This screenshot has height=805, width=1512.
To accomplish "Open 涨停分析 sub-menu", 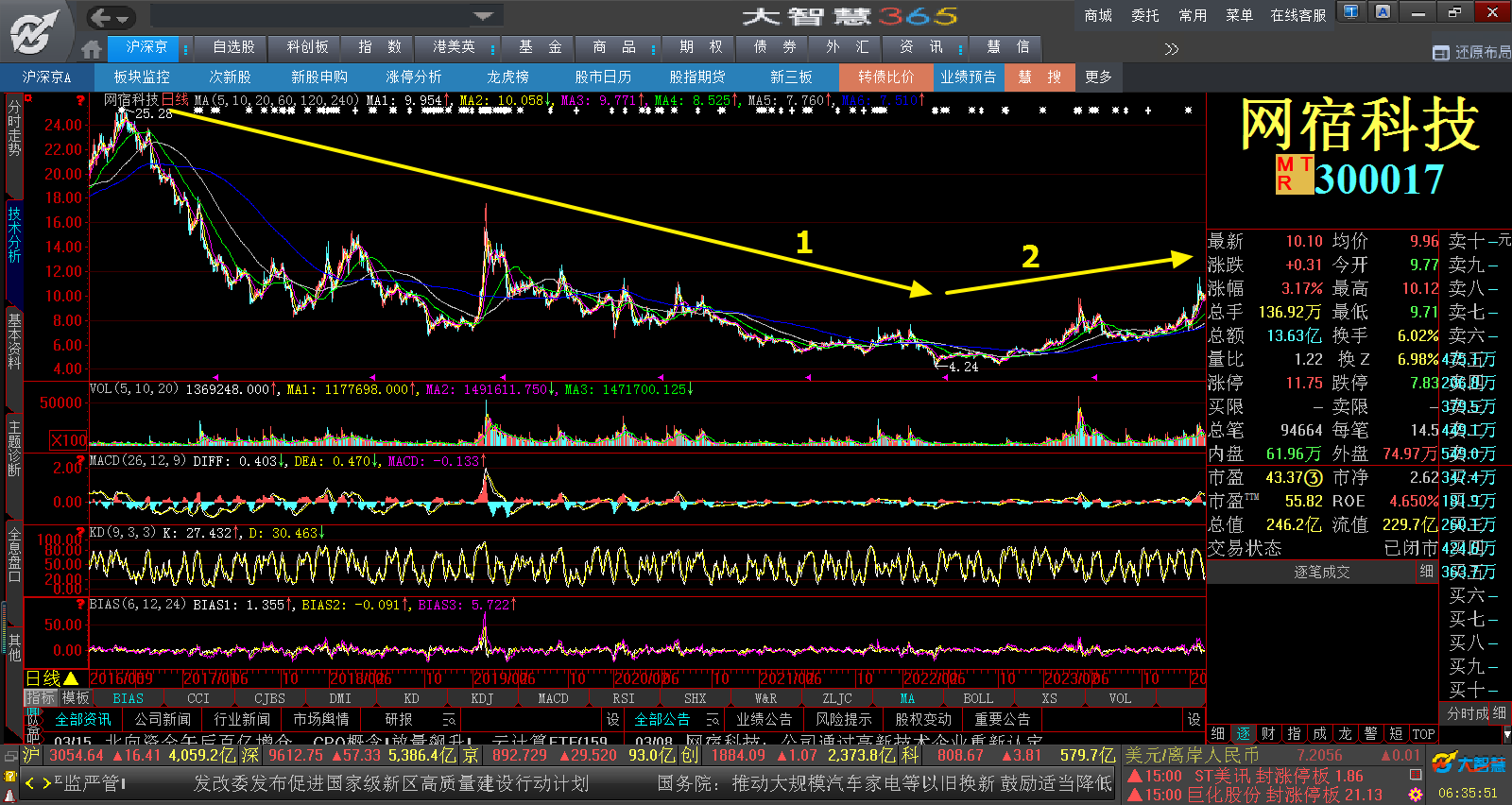I will 414,77.
